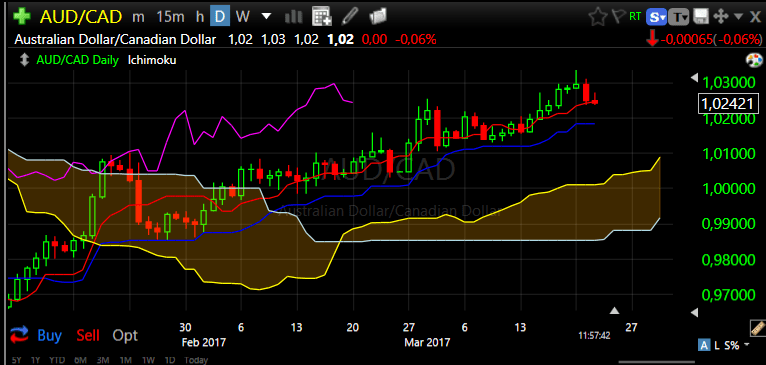Screen dimensions: 766x365
Task: Select the 3M range
Action: [103, 360]
